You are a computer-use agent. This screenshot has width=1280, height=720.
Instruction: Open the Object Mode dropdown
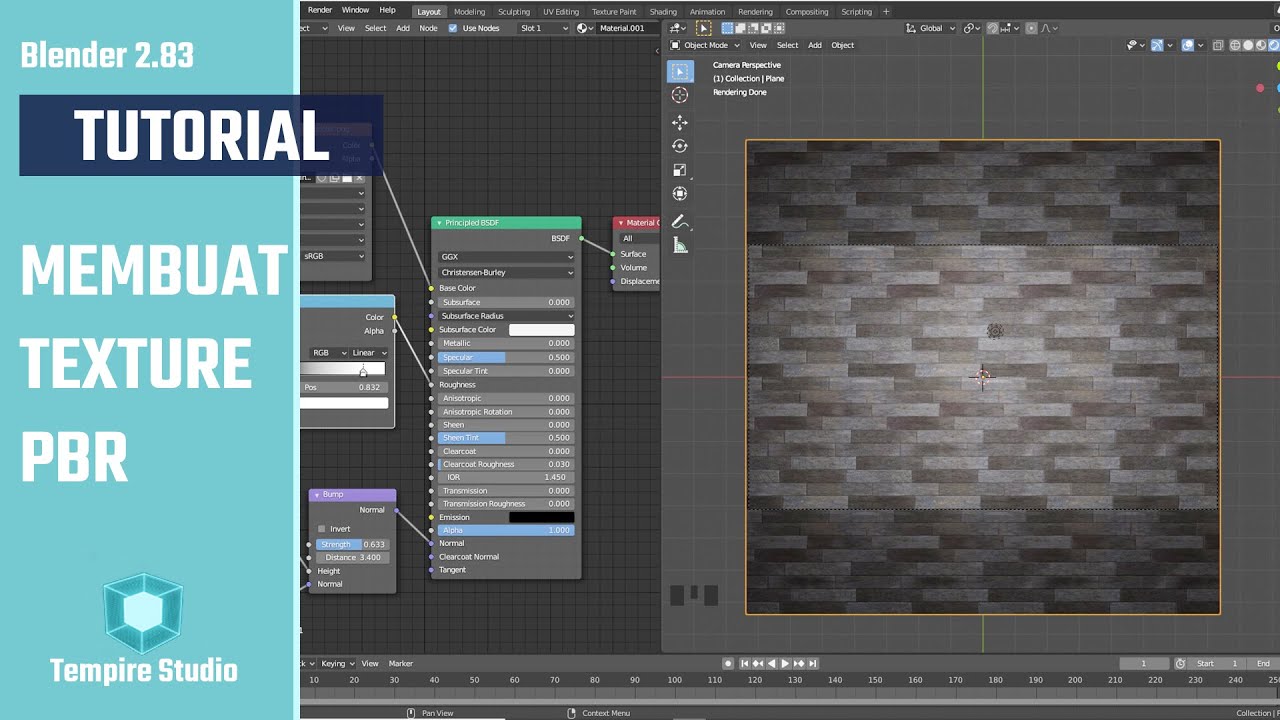tap(704, 45)
